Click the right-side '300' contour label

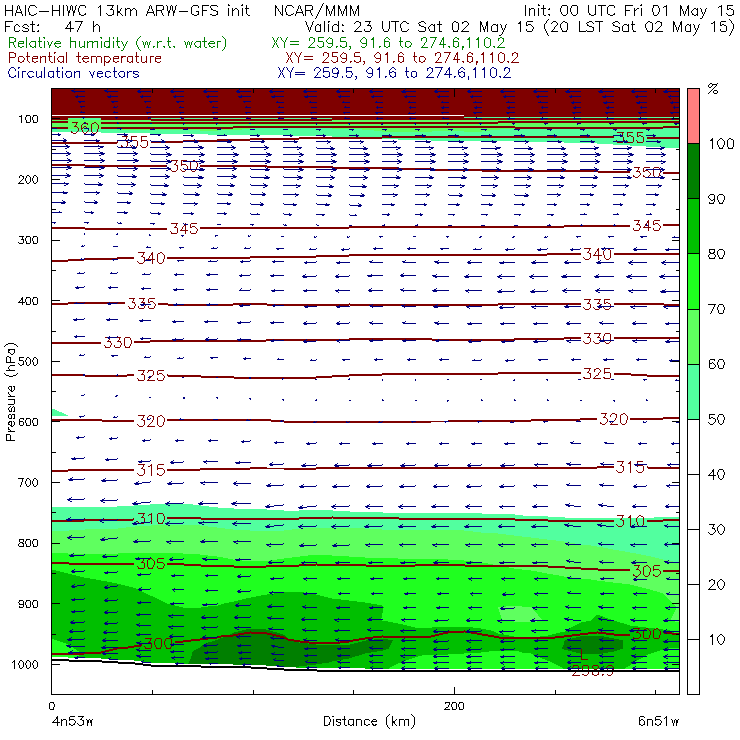coord(646,634)
